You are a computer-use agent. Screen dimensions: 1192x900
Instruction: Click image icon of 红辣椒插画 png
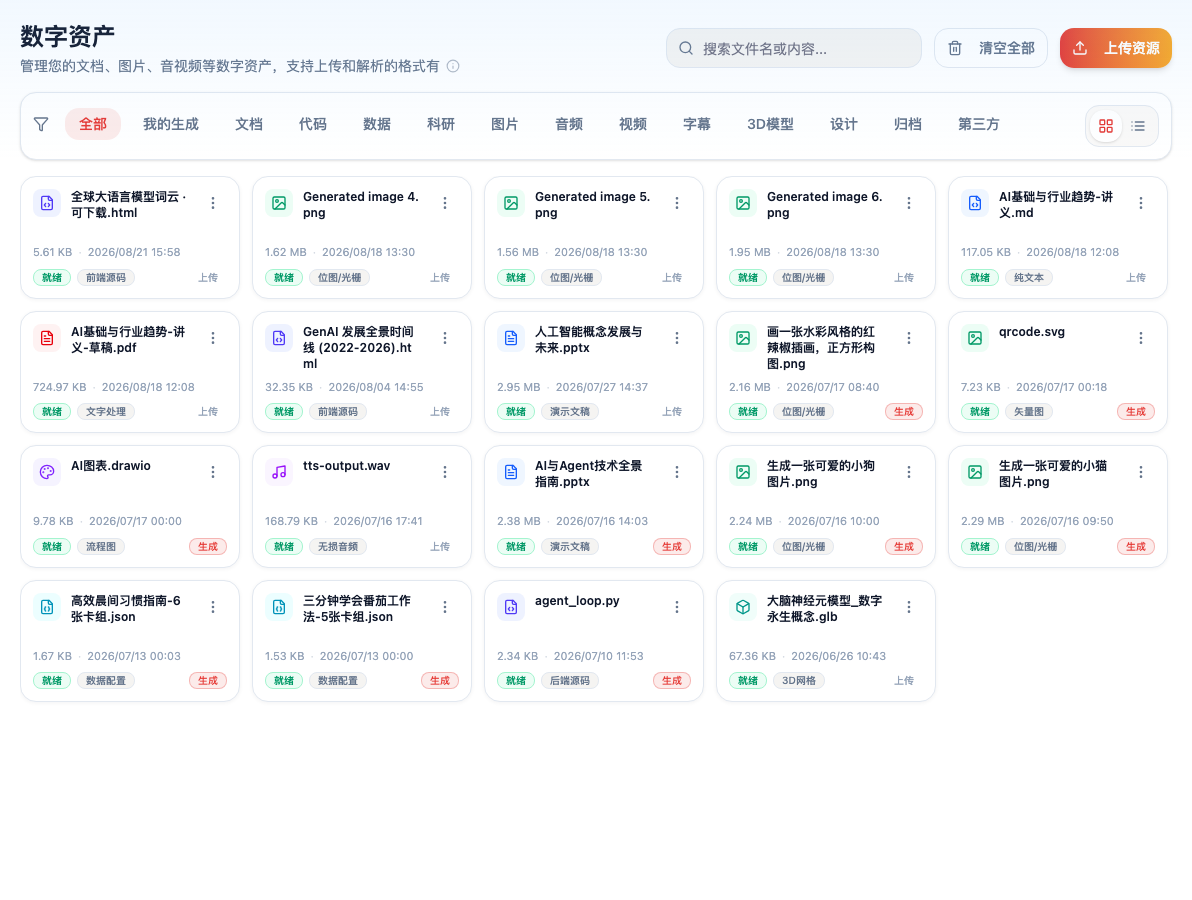point(743,338)
